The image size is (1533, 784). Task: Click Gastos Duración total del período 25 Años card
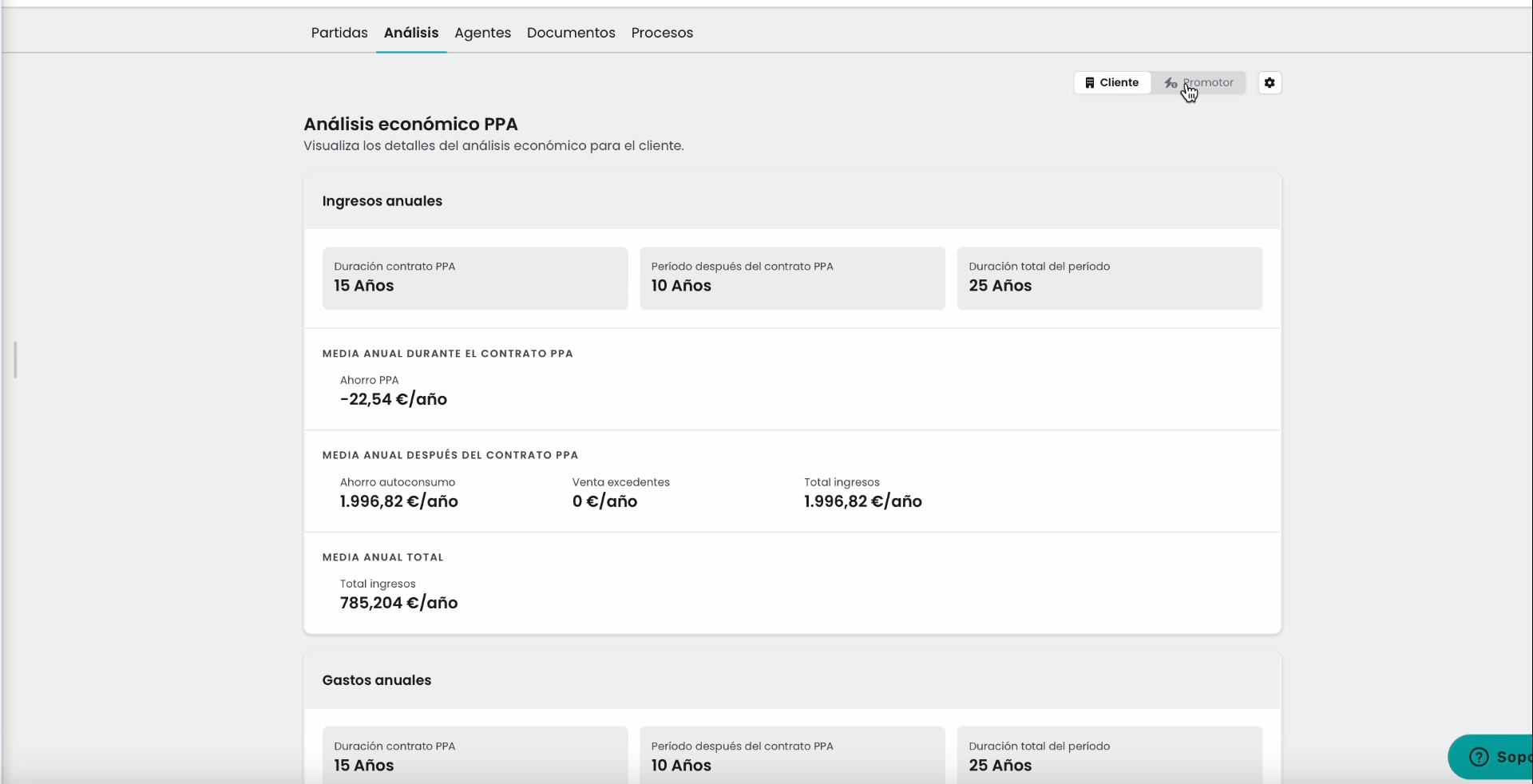(x=1110, y=755)
